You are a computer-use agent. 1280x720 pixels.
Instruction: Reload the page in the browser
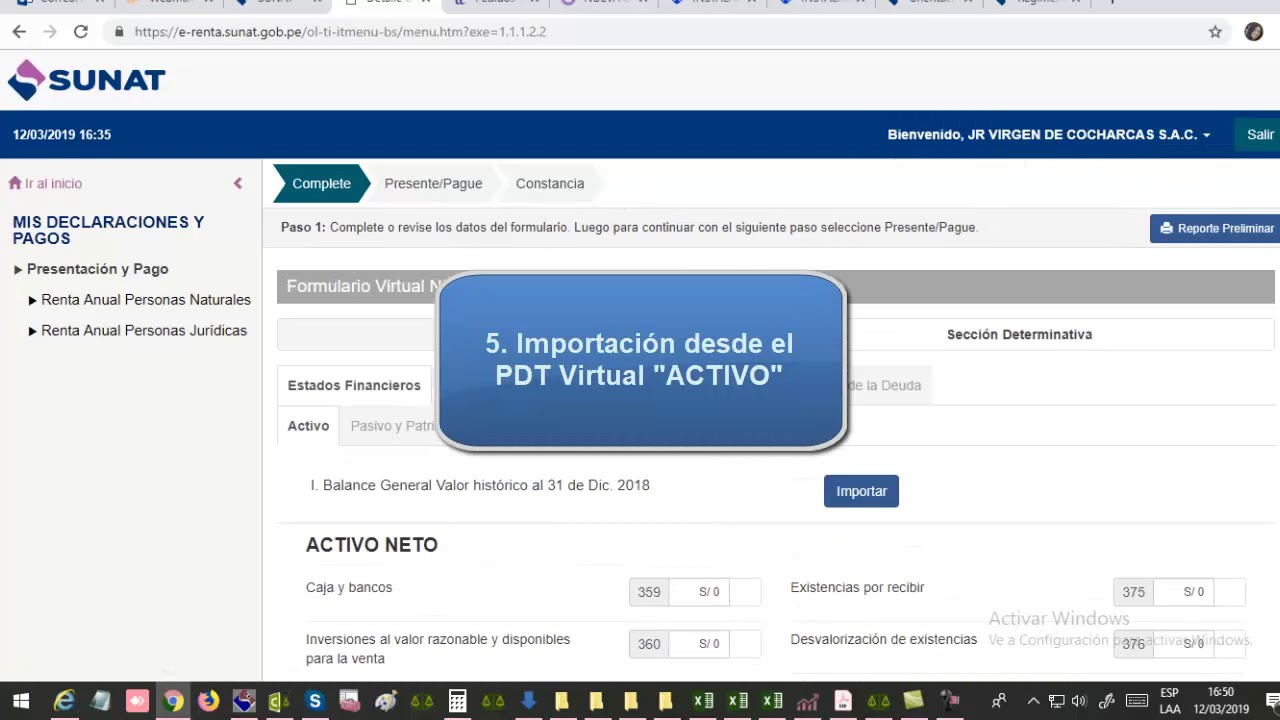[x=81, y=32]
